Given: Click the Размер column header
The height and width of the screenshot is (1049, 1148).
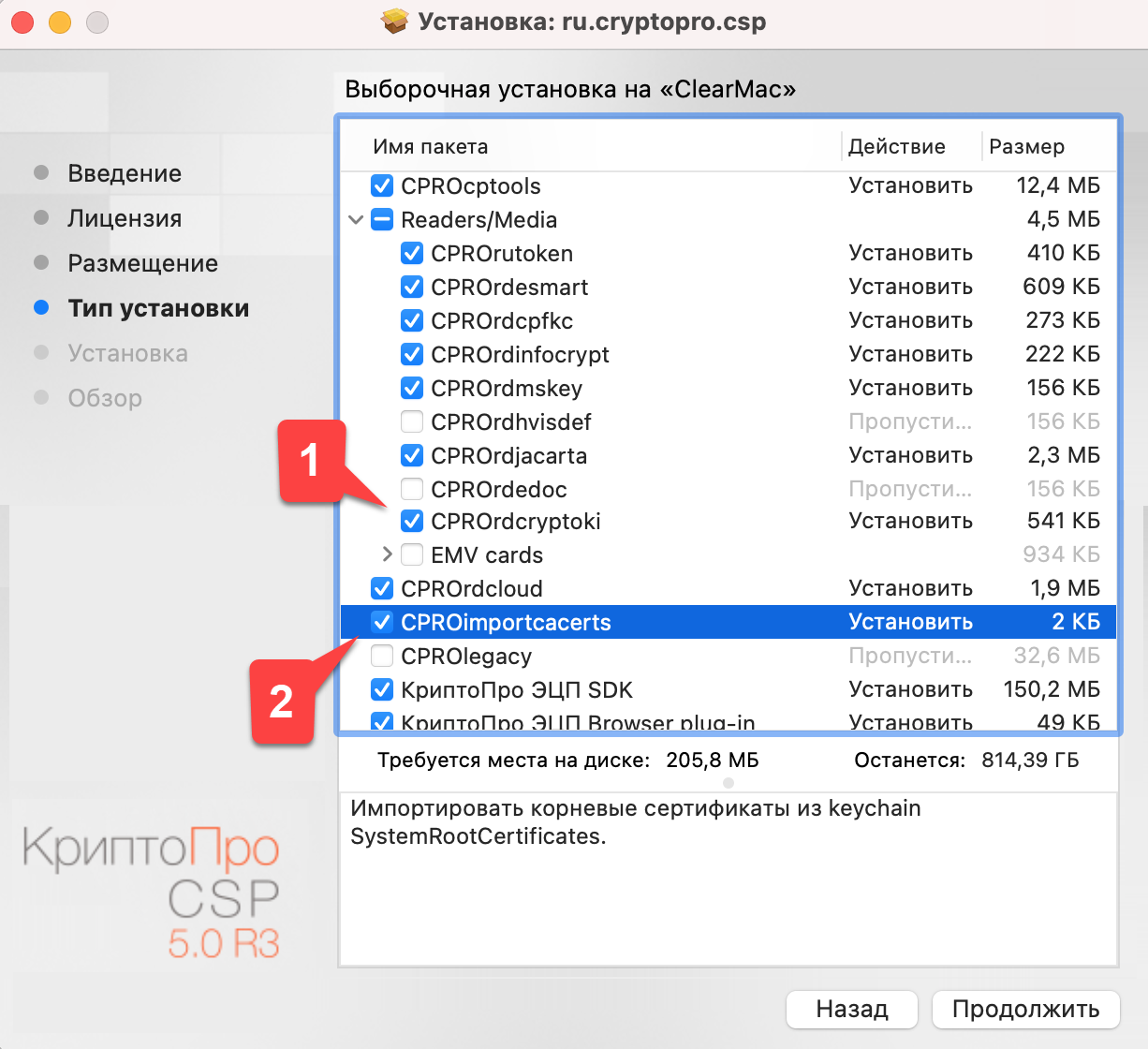Looking at the screenshot, I should click(1026, 146).
